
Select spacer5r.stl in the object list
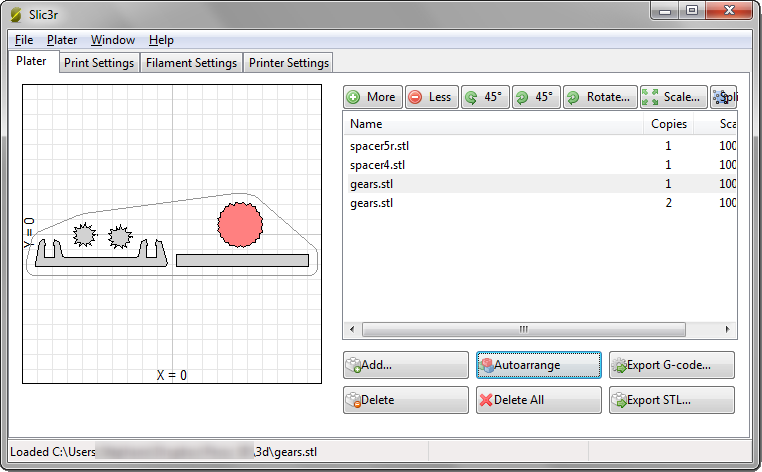[540, 146]
